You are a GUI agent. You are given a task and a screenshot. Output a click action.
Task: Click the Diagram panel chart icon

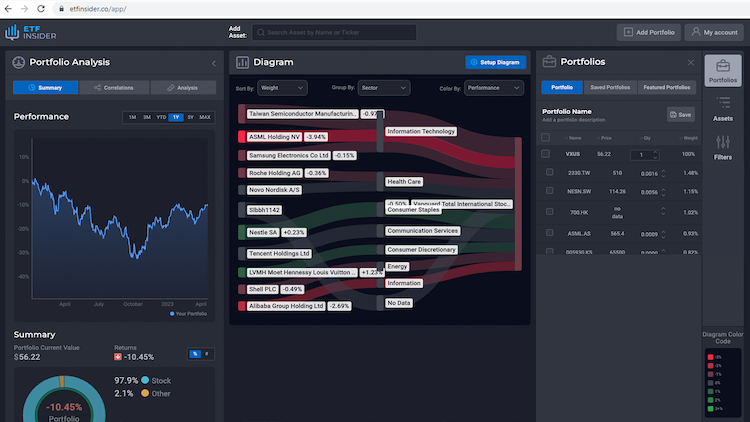point(243,62)
